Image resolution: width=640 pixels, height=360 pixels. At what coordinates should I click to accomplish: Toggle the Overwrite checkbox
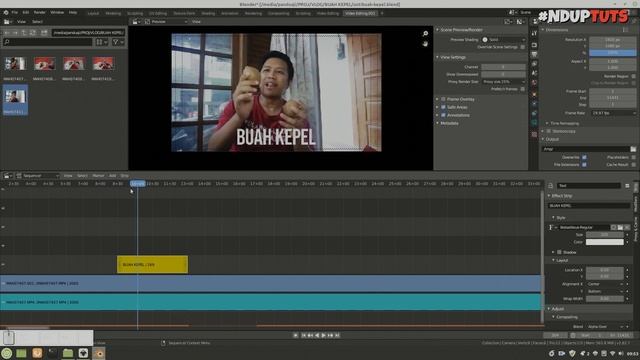584,157
